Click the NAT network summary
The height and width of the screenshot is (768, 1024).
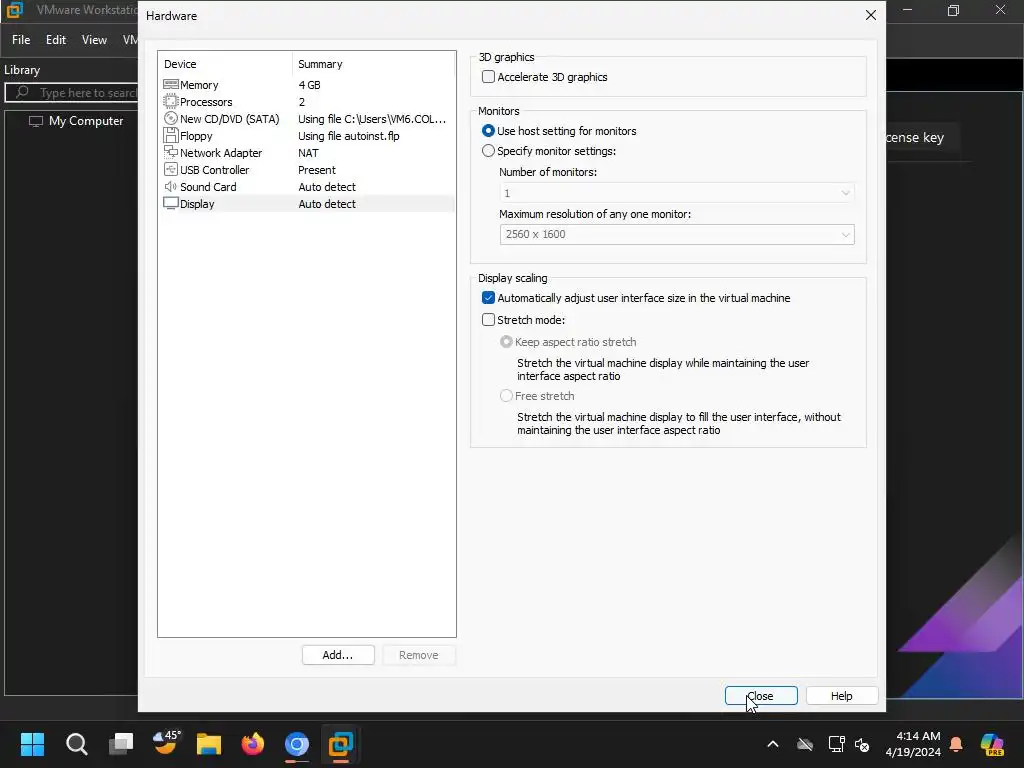[x=308, y=153]
